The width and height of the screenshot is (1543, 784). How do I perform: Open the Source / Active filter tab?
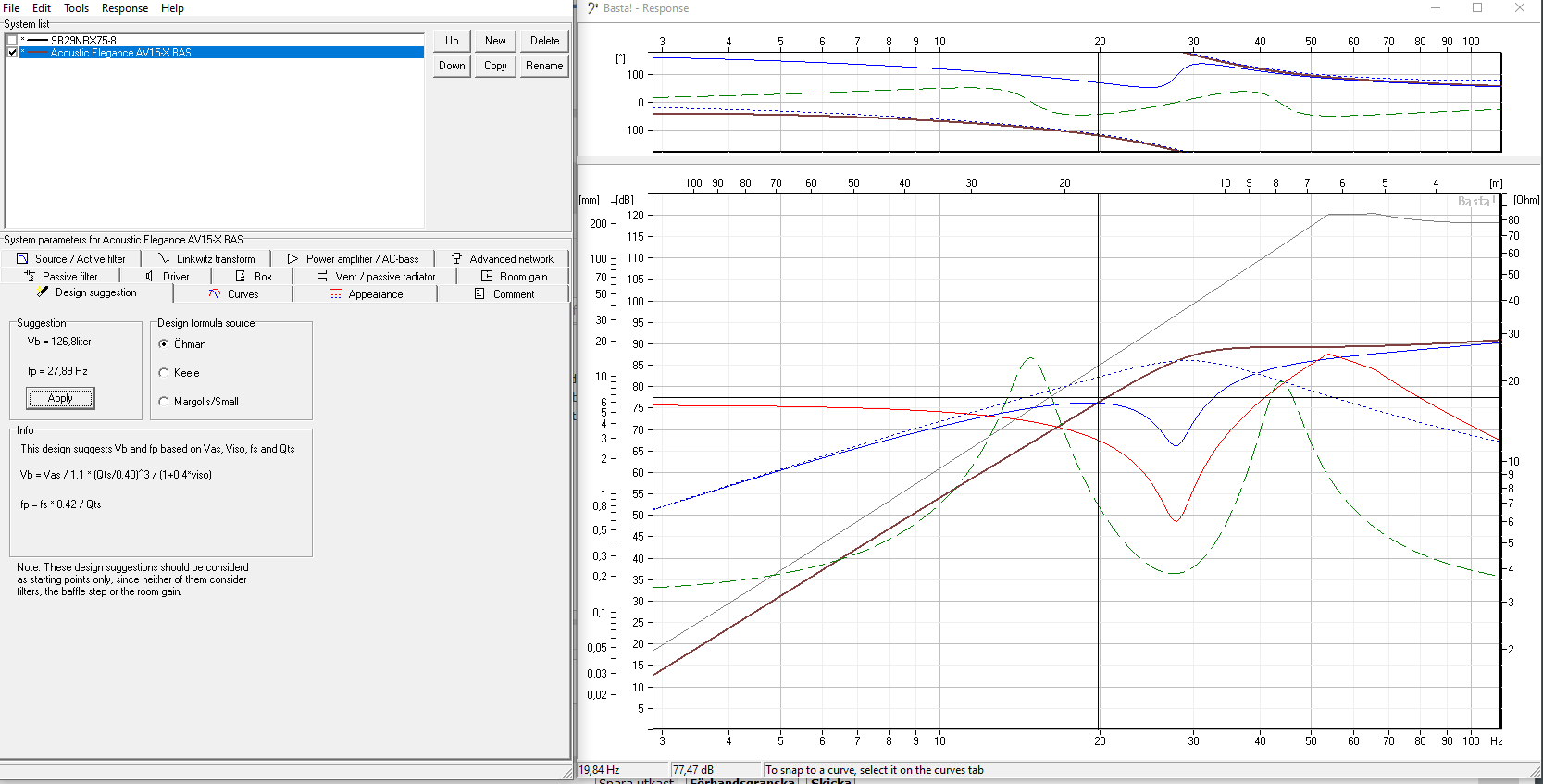(71, 259)
